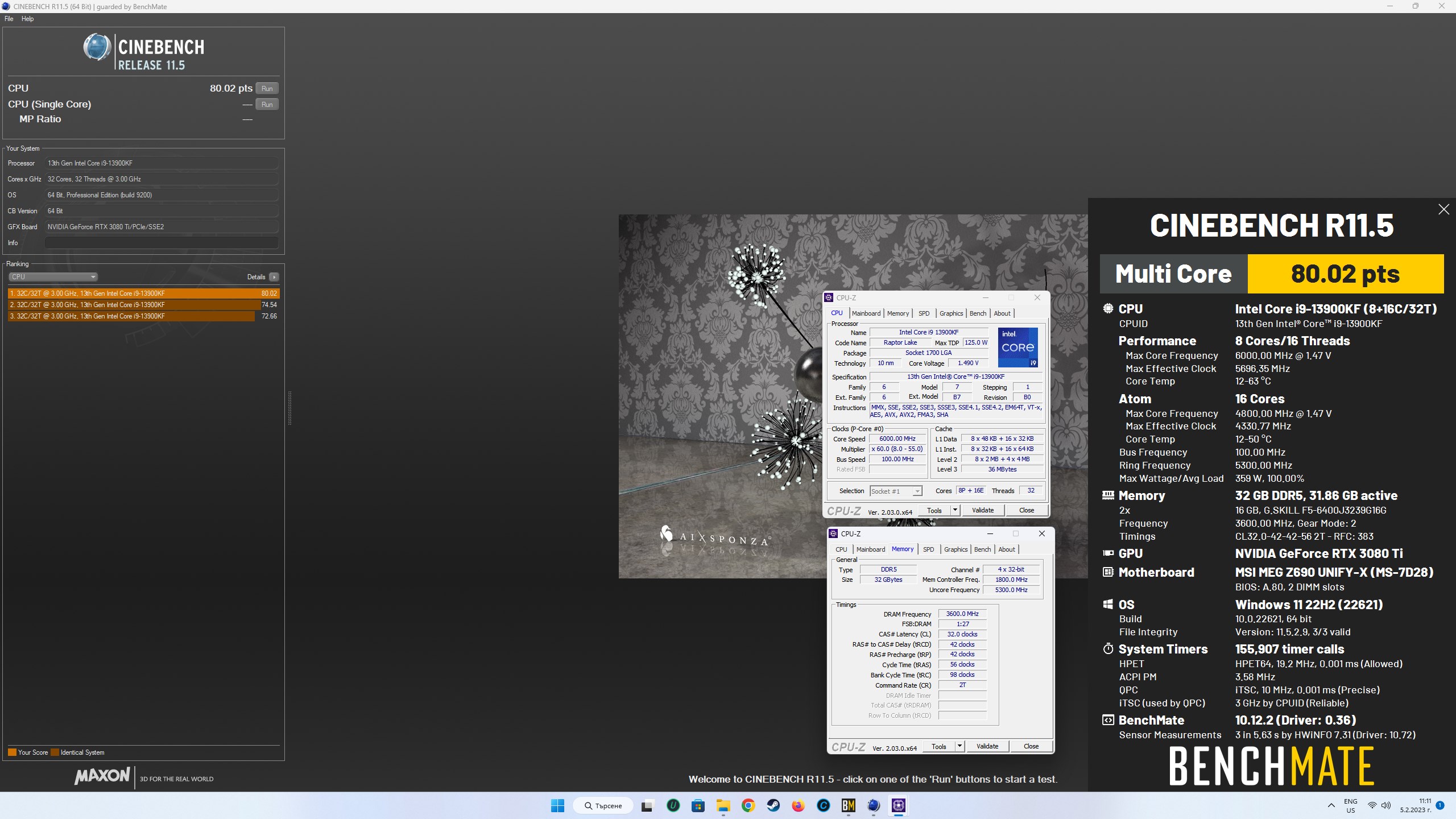Click the Processor field 13th Gen Intel Core i9-13900KF

pyautogui.click(x=162, y=163)
